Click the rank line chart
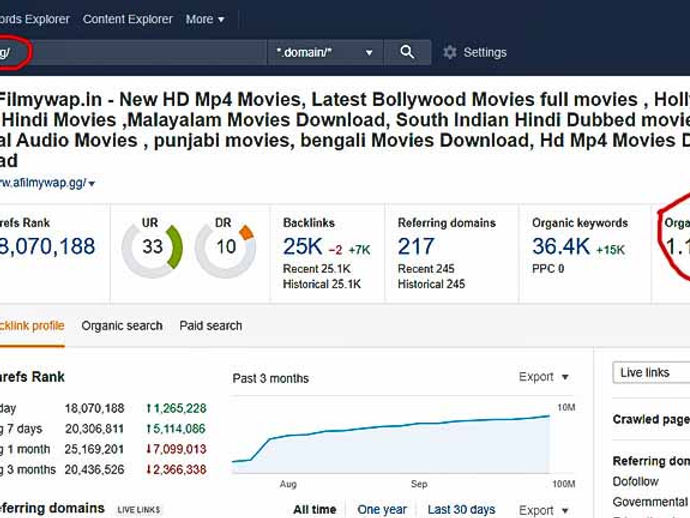 (x=391, y=440)
